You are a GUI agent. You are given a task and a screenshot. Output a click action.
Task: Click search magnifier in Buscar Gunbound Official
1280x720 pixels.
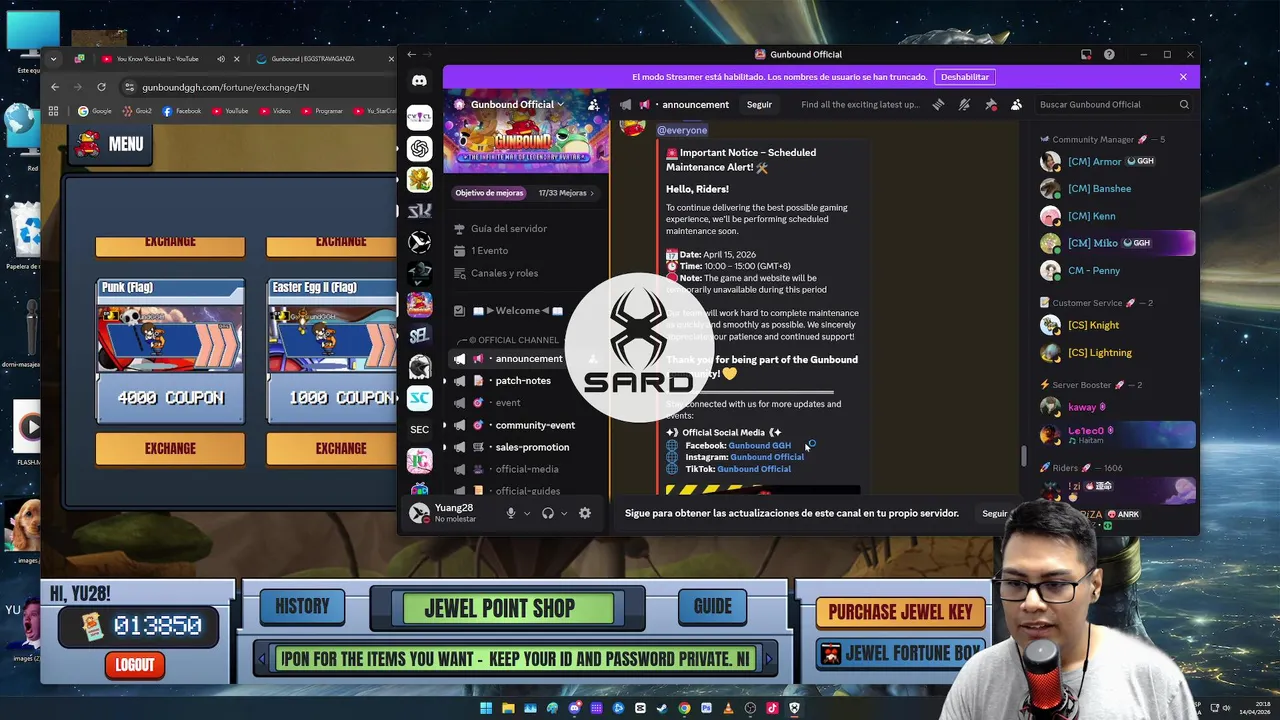[x=1184, y=104]
